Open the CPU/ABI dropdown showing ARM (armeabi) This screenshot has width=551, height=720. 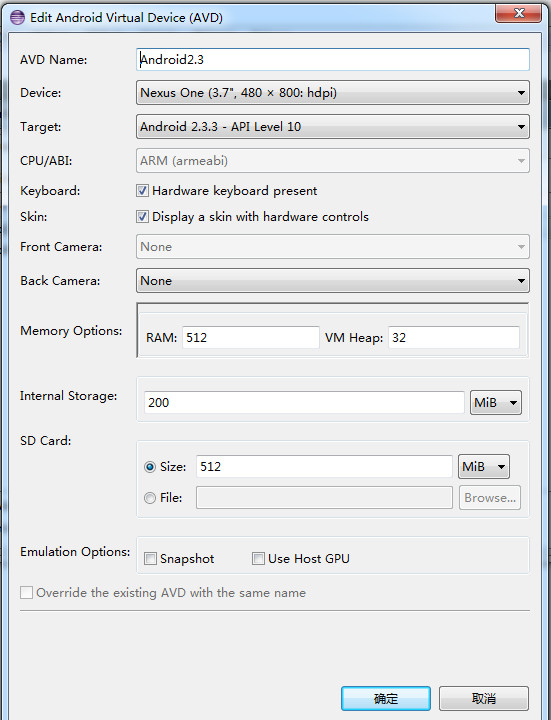click(x=333, y=161)
